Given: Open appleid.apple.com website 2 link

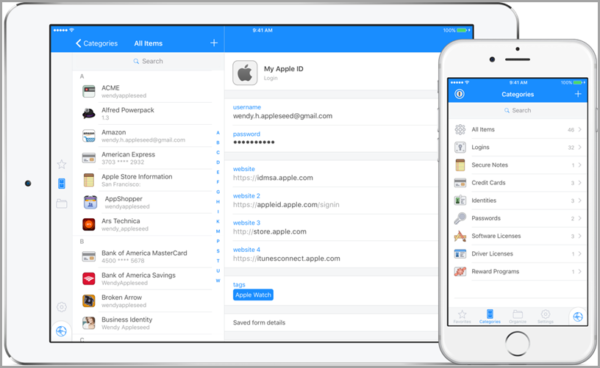Looking at the screenshot, I should (x=286, y=205).
